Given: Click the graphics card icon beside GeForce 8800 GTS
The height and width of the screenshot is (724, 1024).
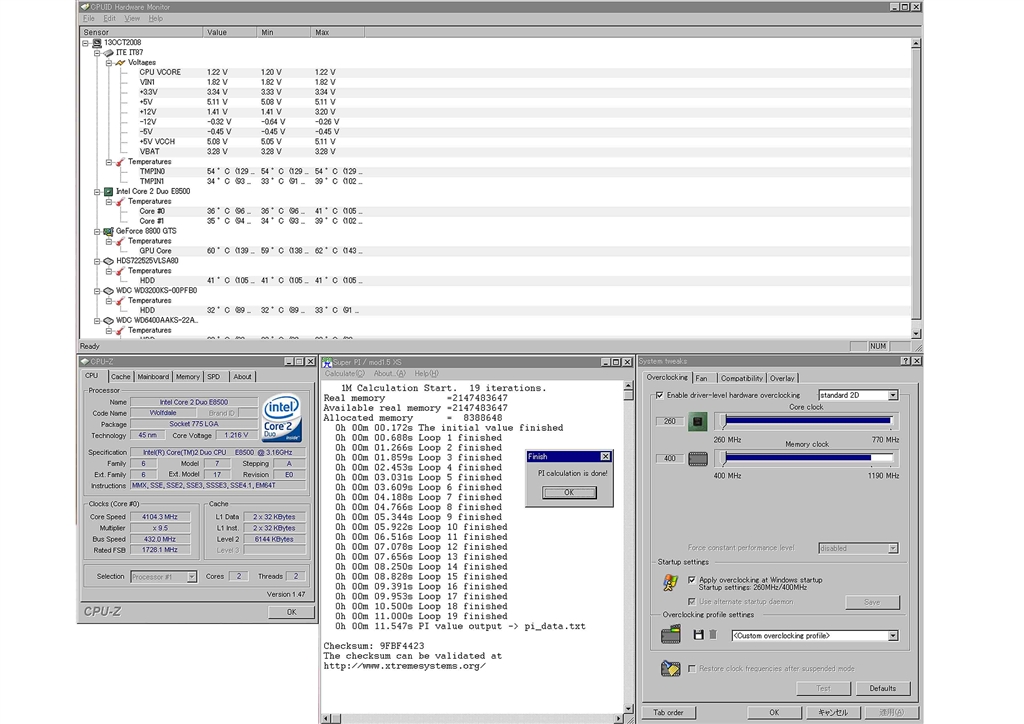Looking at the screenshot, I should (x=108, y=231).
